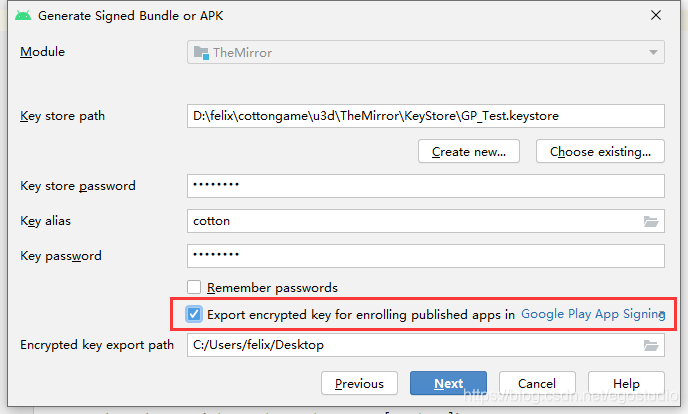Browse key aliases using the folder icon

pos(651,221)
